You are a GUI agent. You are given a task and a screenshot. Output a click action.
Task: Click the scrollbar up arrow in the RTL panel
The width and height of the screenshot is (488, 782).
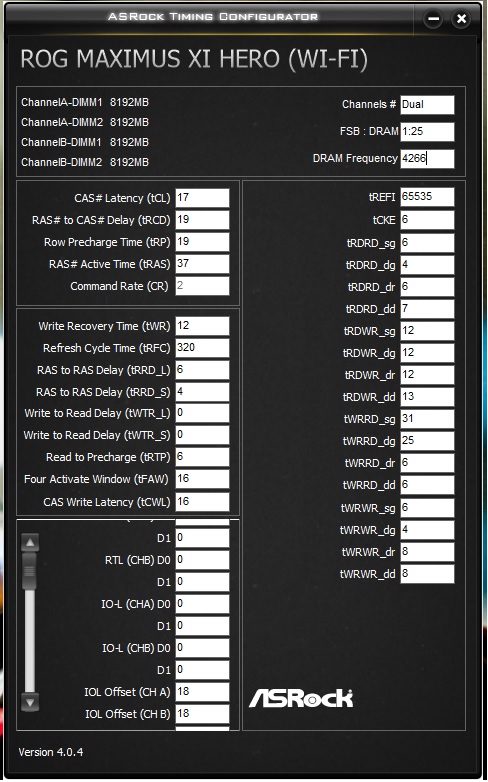pyautogui.click(x=30, y=543)
